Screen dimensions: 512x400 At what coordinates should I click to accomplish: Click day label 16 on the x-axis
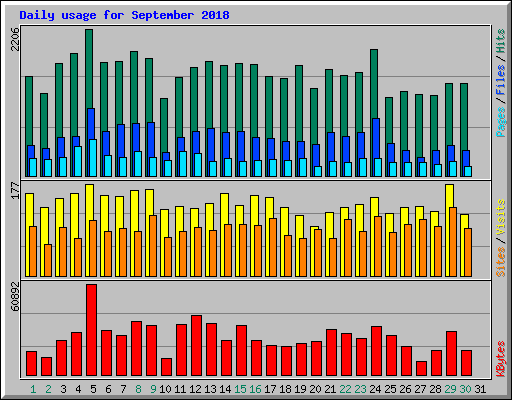[x=255, y=389]
